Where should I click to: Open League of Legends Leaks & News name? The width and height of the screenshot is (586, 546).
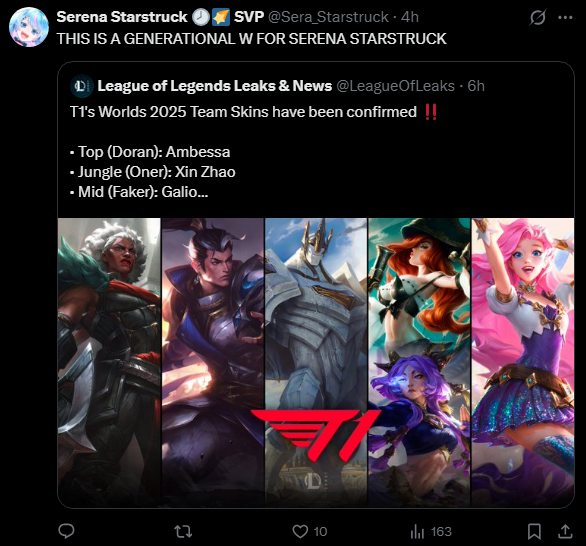point(215,86)
